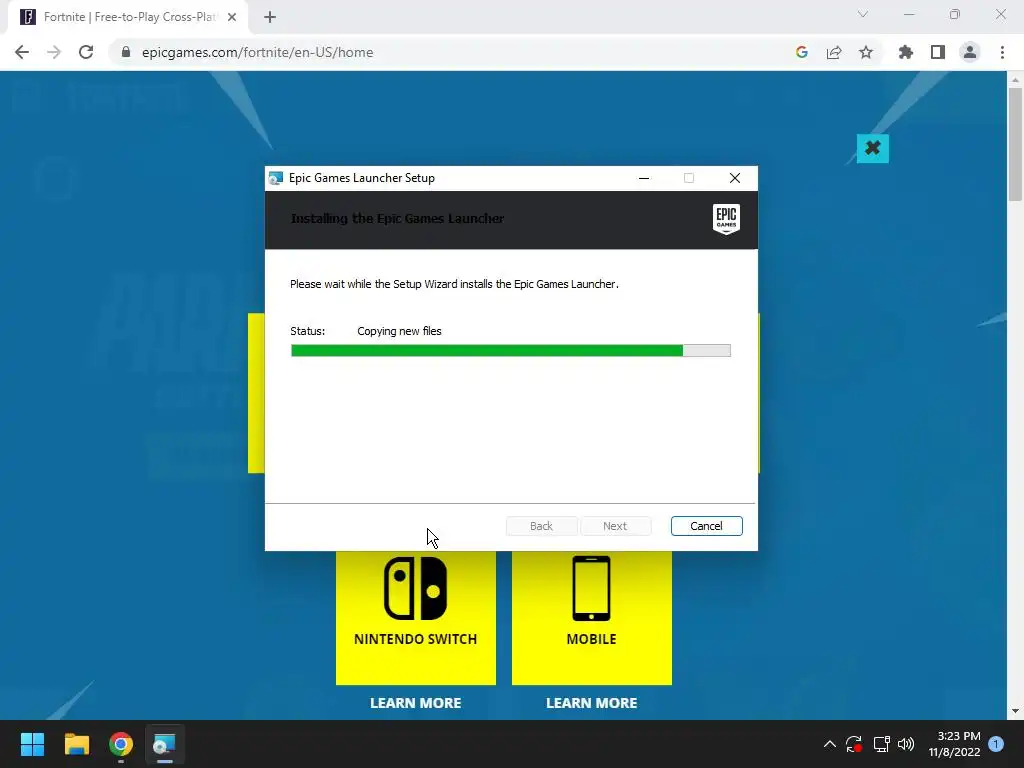
Task: Select the Fortnite browser tab
Action: (x=128, y=17)
